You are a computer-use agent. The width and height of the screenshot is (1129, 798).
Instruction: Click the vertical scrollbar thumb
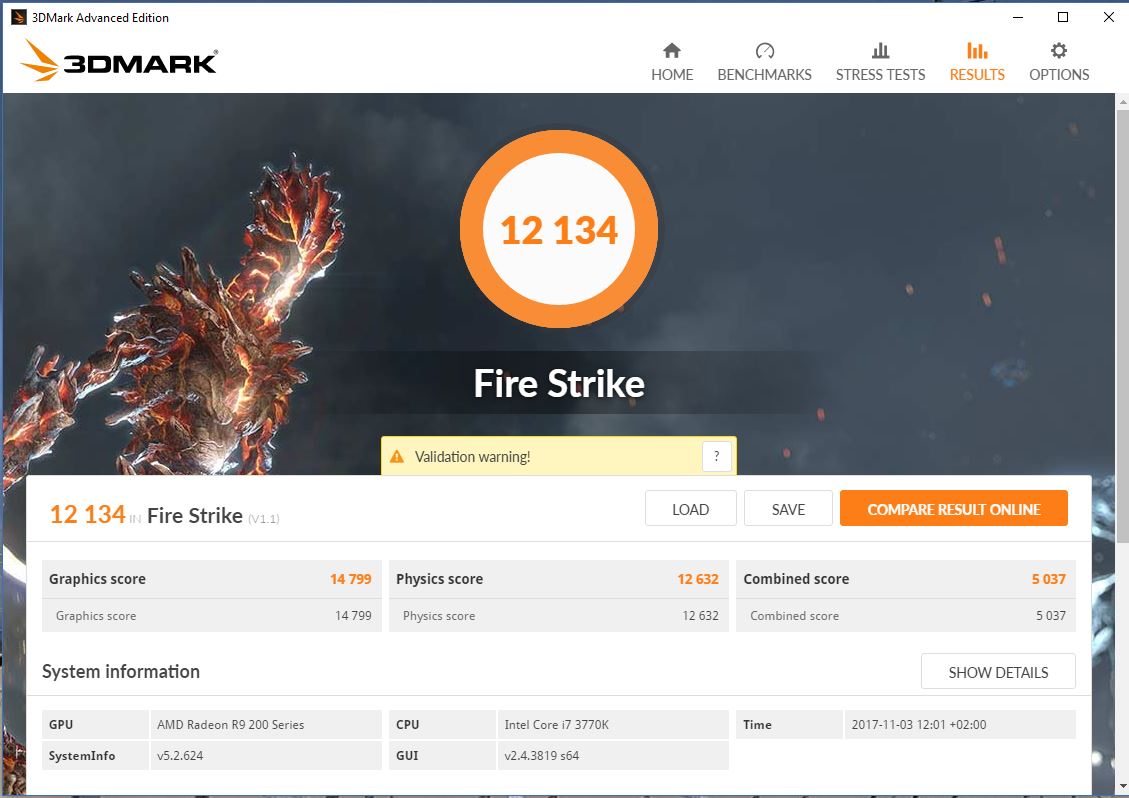tap(1123, 326)
